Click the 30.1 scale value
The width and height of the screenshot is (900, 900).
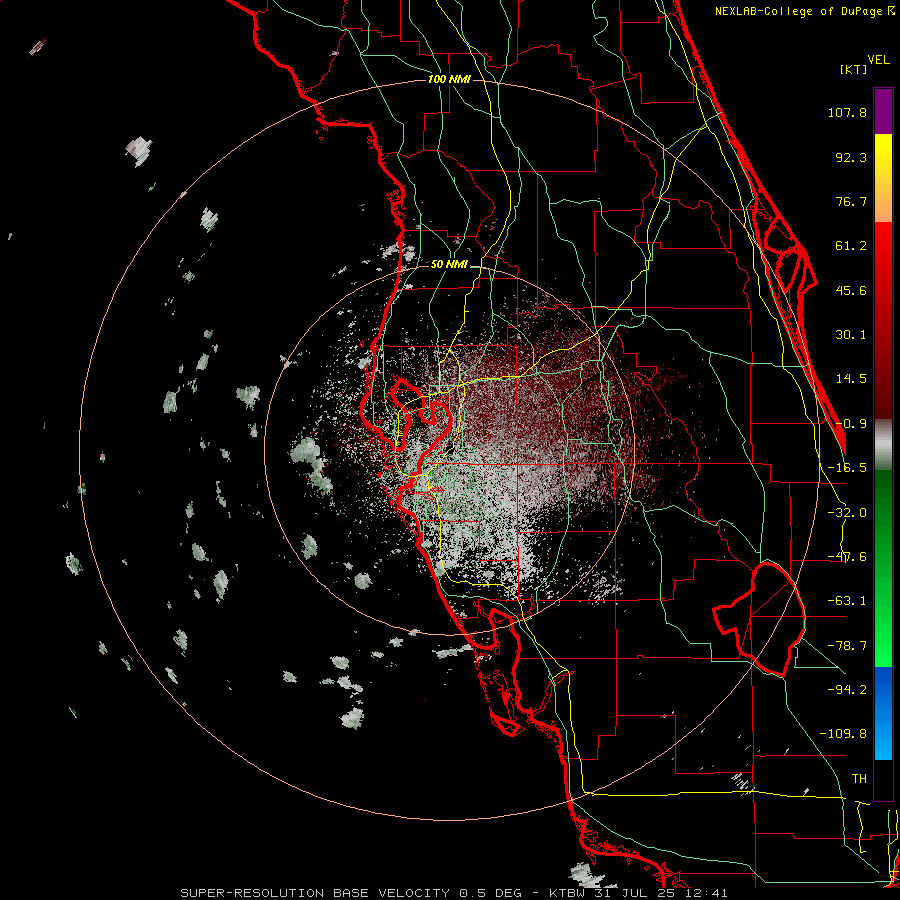(x=851, y=335)
